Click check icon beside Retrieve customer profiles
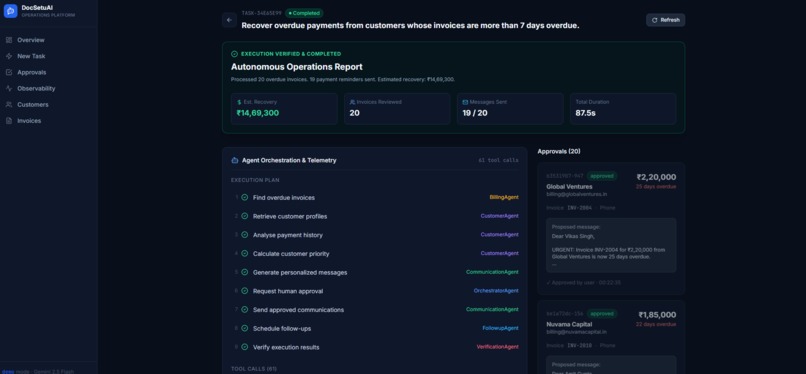The height and width of the screenshot is (374, 806). tap(245, 216)
